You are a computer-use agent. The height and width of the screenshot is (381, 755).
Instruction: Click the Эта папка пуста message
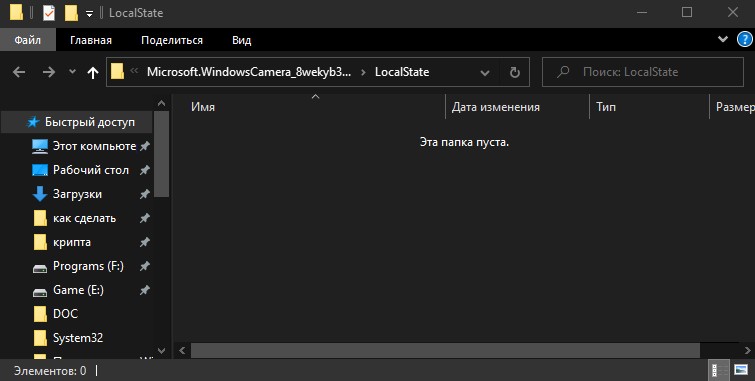[464, 143]
